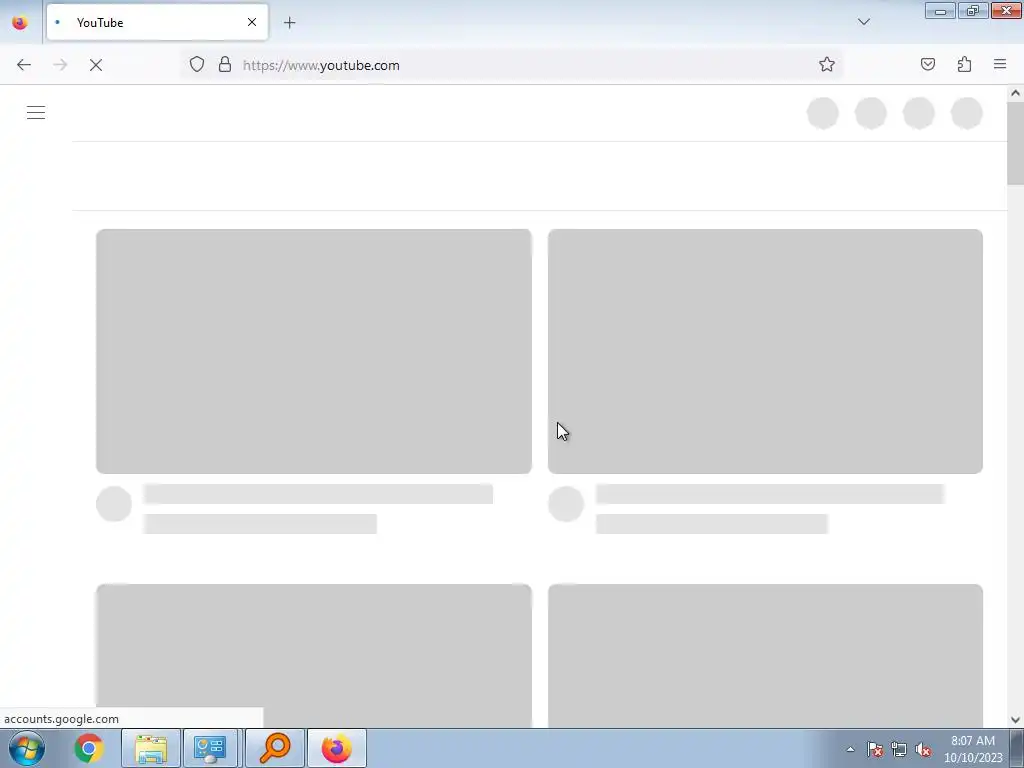The width and height of the screenshot is (1024, 768).
Task: Click the Firefox View icon left of the tab
Action: pos(20,22)
